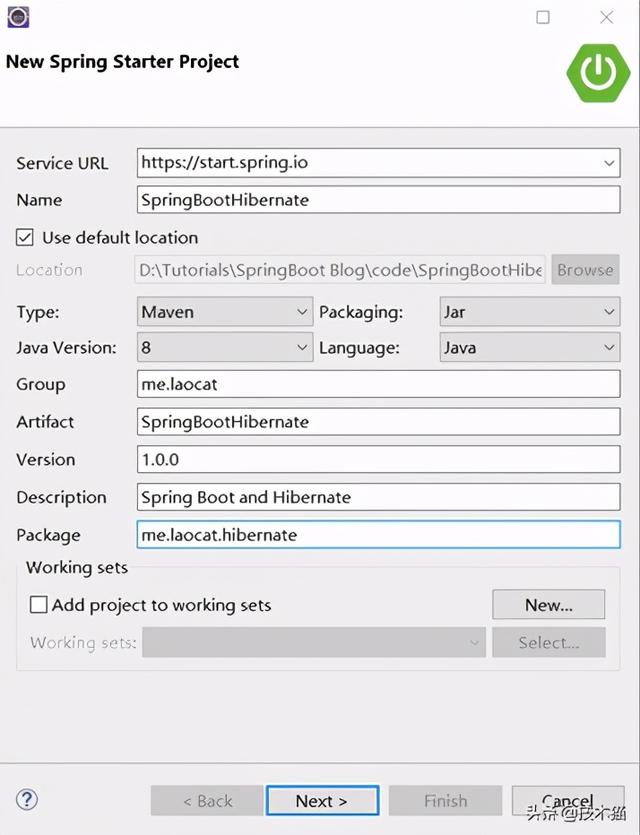Screen dimensions: 640x835
Task: Click the Select... working sets button
Action: click(548, 642)
